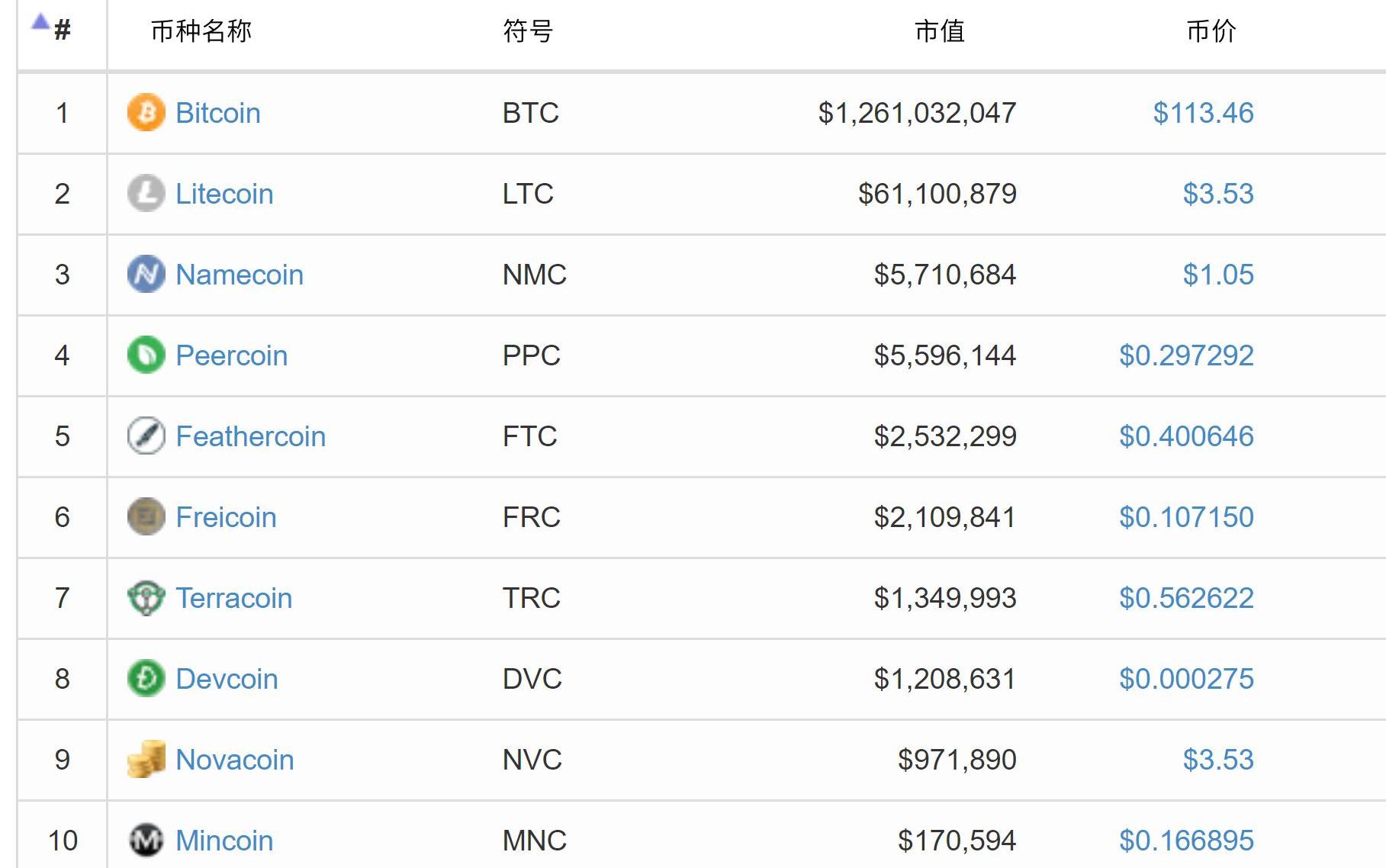This screenshot has height=868, width=1386.
Task: Click the Feathercoin feather icon
Action: (x=146, y=436)
